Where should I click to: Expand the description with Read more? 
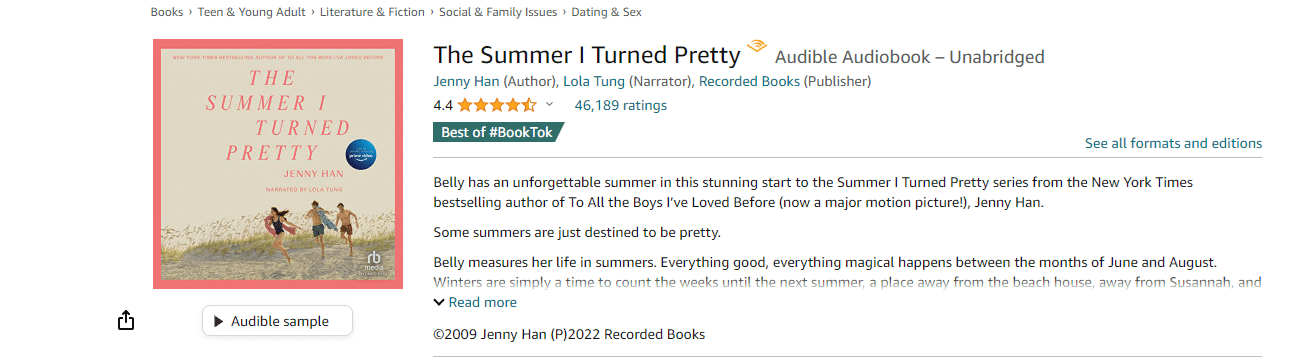pos(475,302)
